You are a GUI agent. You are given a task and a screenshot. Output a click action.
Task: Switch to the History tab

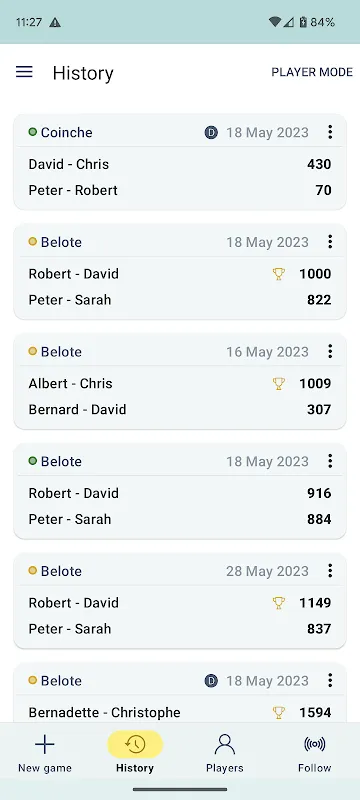click(x=135, y=753)
